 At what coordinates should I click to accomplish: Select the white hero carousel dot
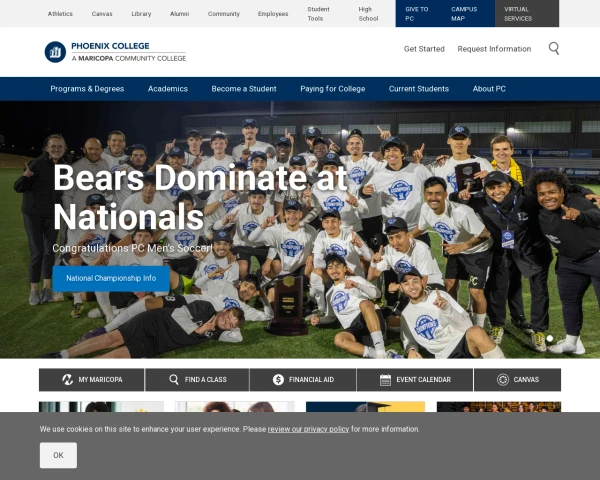[549, 338]
